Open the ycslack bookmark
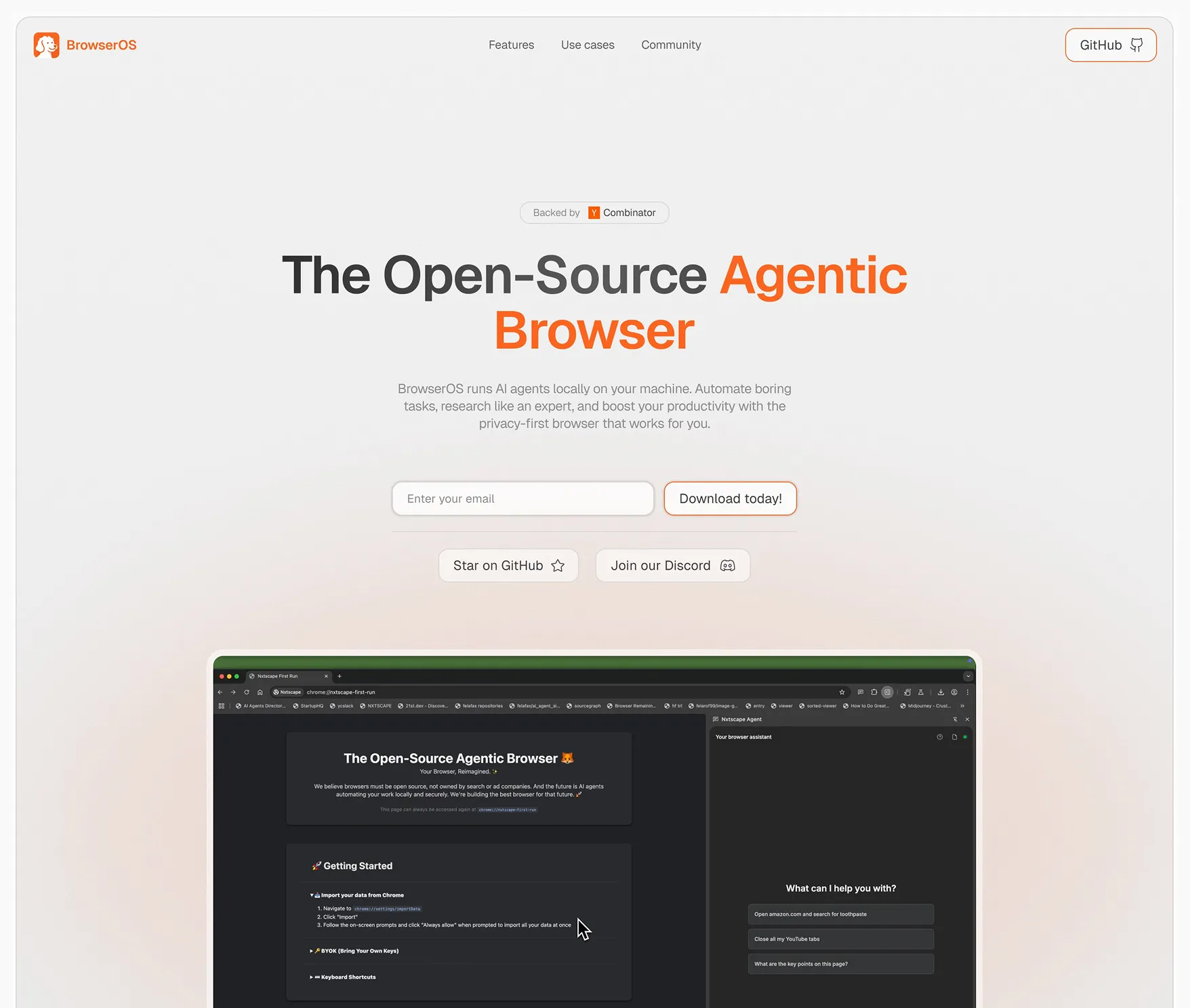Screen dimensions: 1190x1008 click(342, 706)
